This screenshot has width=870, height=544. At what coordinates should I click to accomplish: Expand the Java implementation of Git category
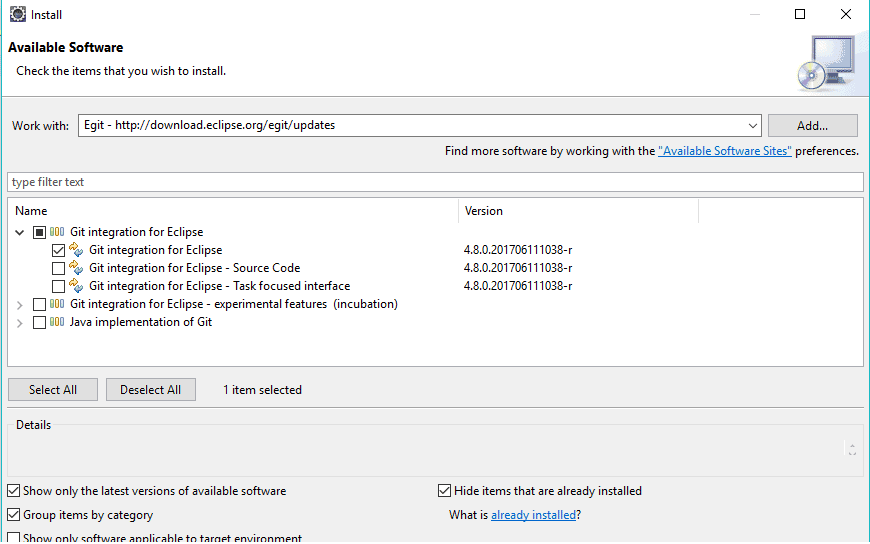click(20, 323)
